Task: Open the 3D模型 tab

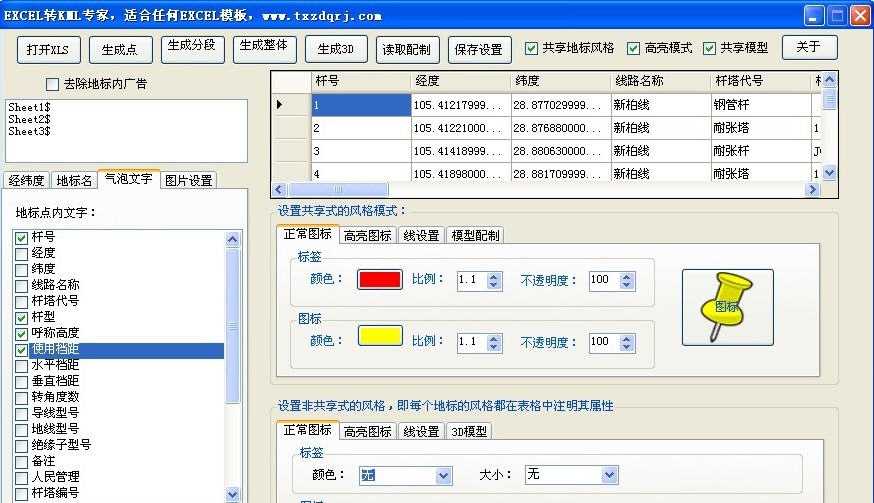Action: (469, 432)
